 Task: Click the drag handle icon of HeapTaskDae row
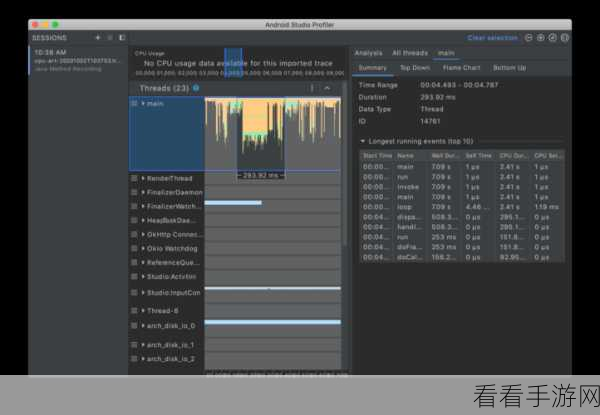[134, 220]
